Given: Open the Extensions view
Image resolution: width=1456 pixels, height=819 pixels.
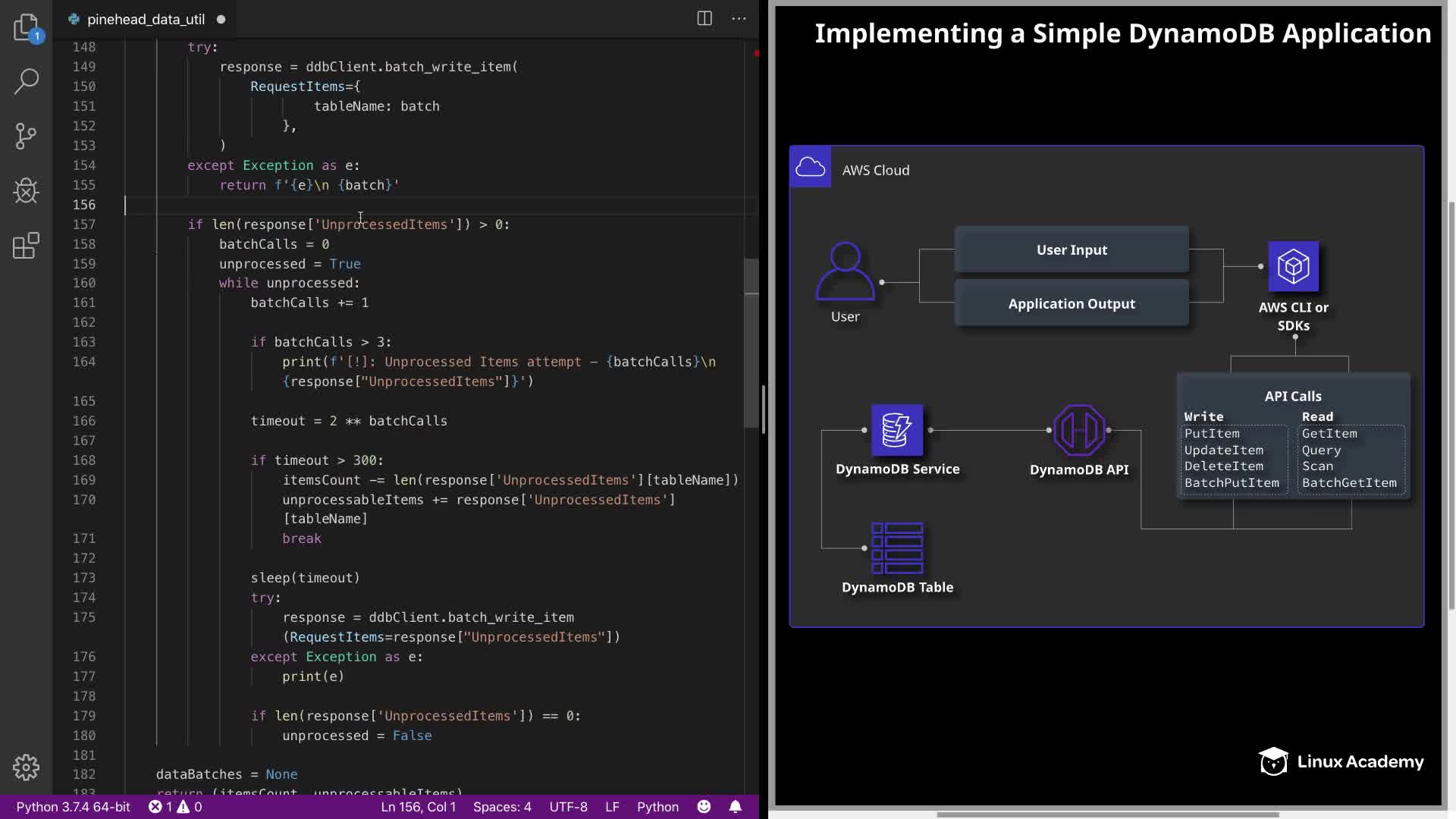Looking at the screenshot, I should 26,246.
